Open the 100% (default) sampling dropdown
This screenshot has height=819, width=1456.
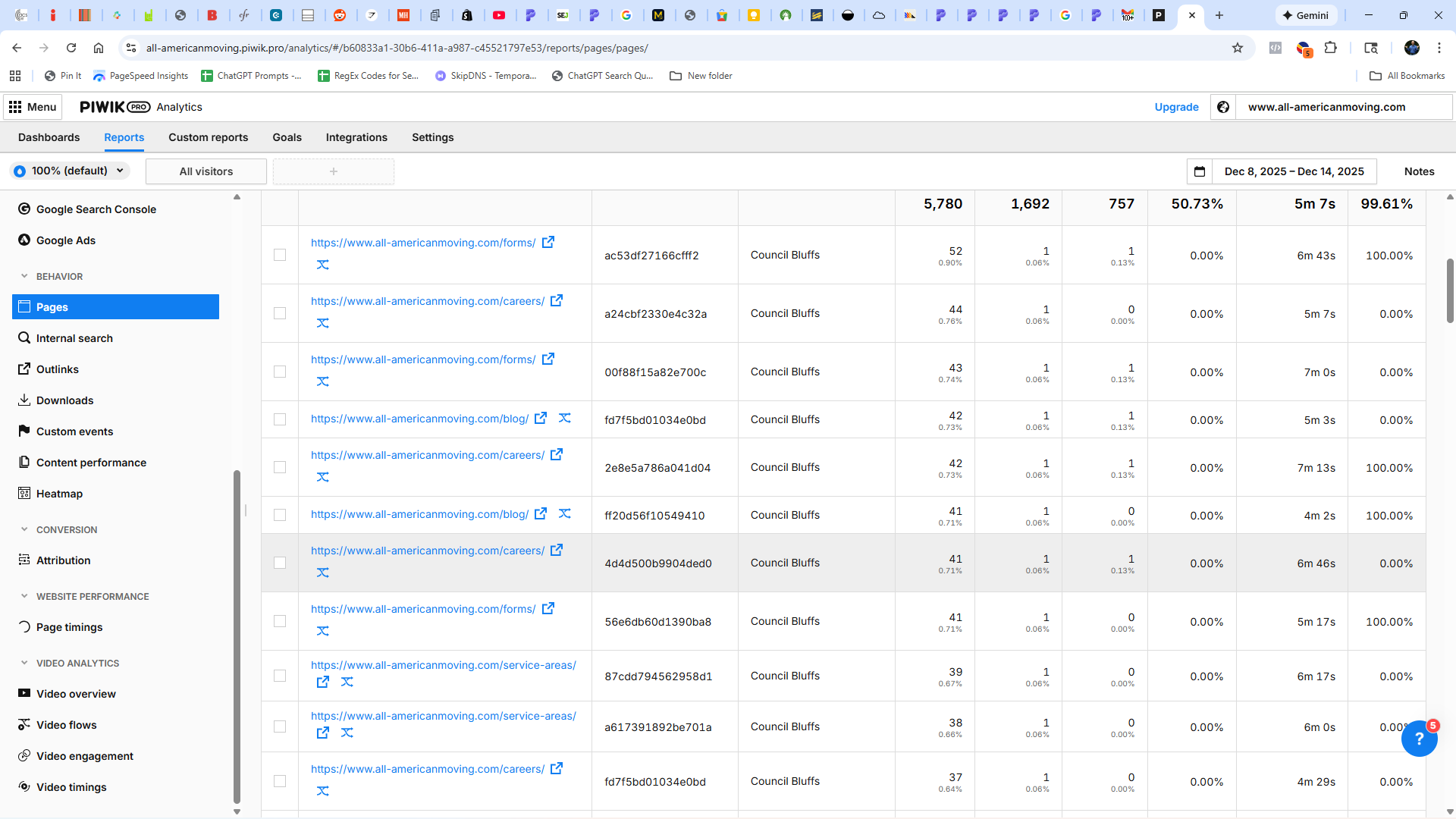70,171
